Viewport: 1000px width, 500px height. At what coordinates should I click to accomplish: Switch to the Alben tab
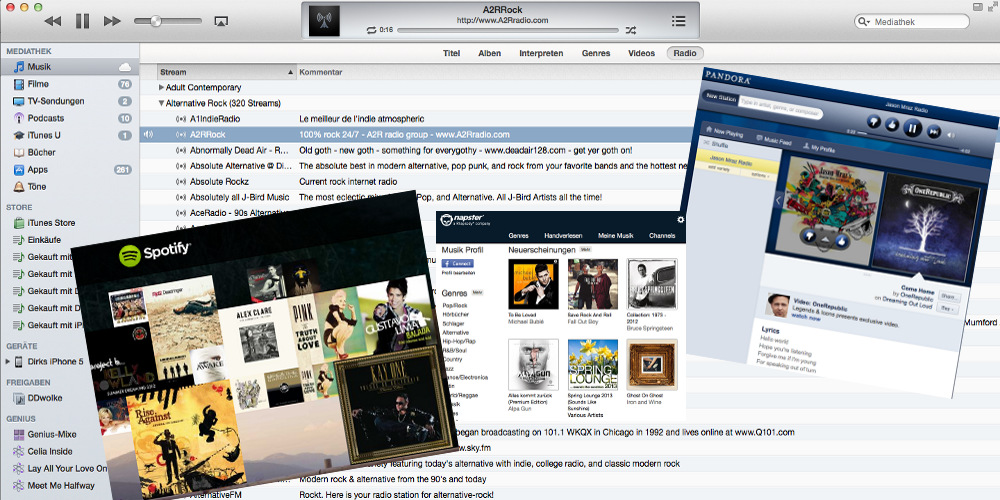pos(490,54)
